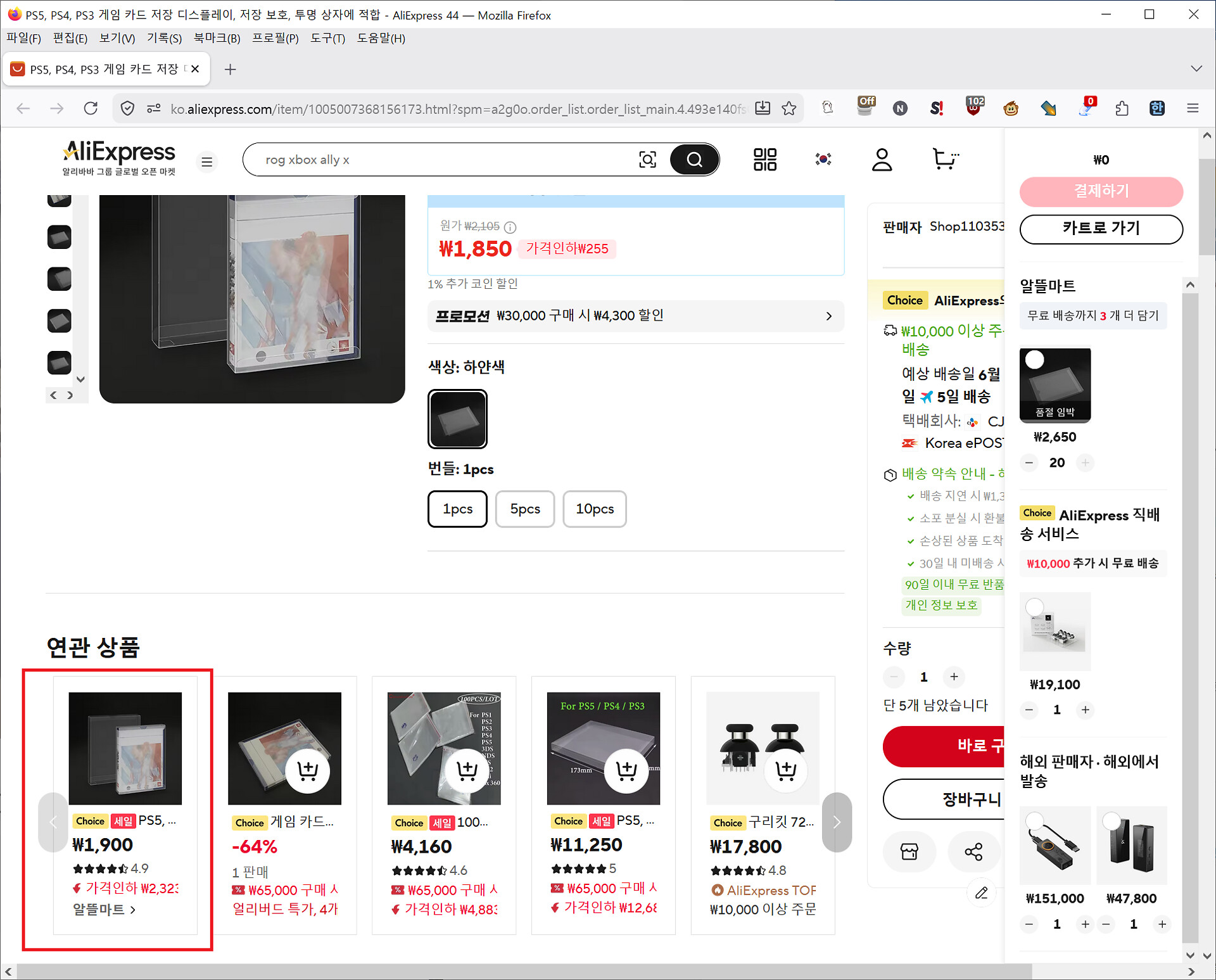This screenshot has width=1216, height=980.
Task: Open the 도구 menu
Action: pos(327,38)
